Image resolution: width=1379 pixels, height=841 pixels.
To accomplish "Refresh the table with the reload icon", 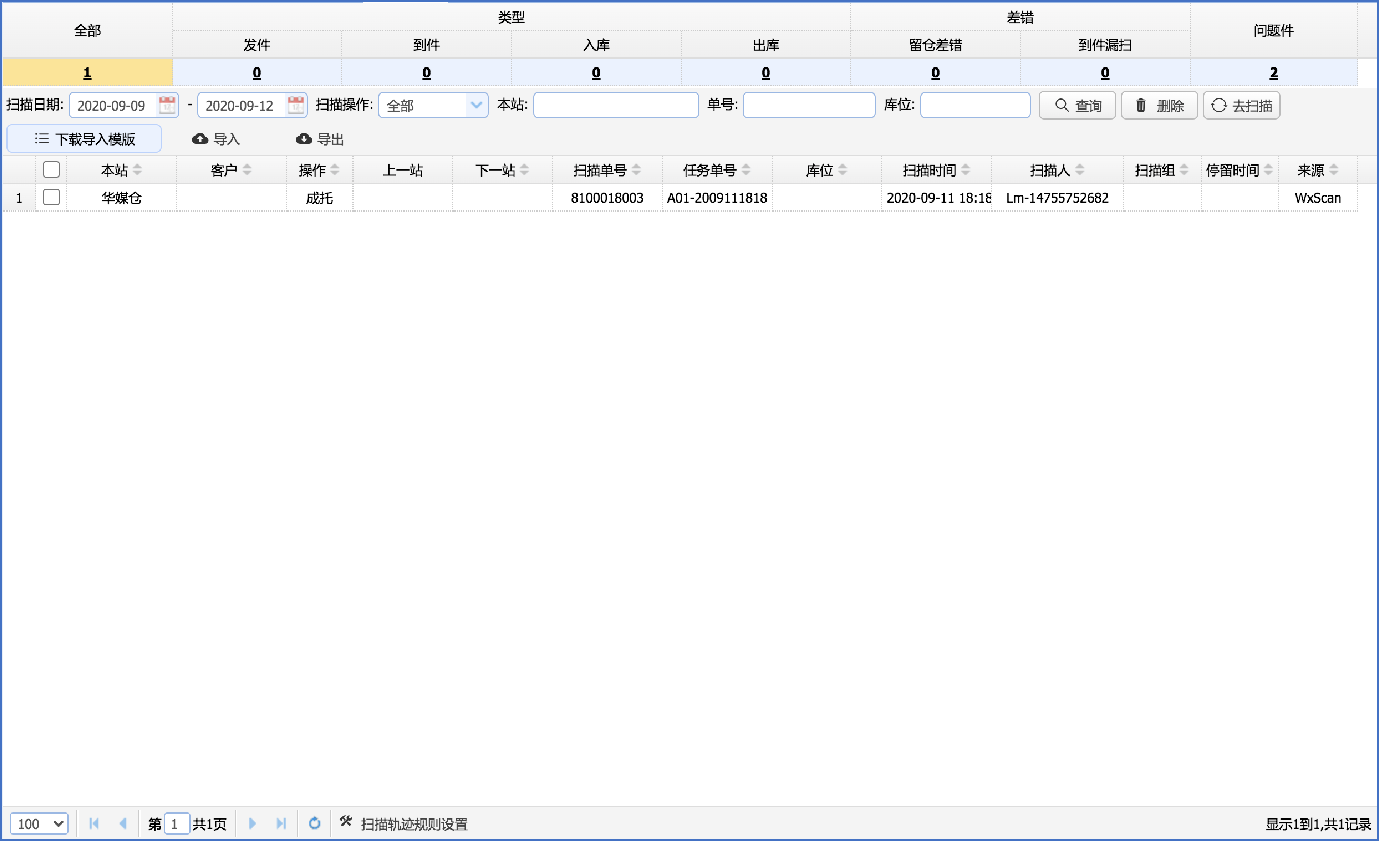I will (x=314, y=823).
